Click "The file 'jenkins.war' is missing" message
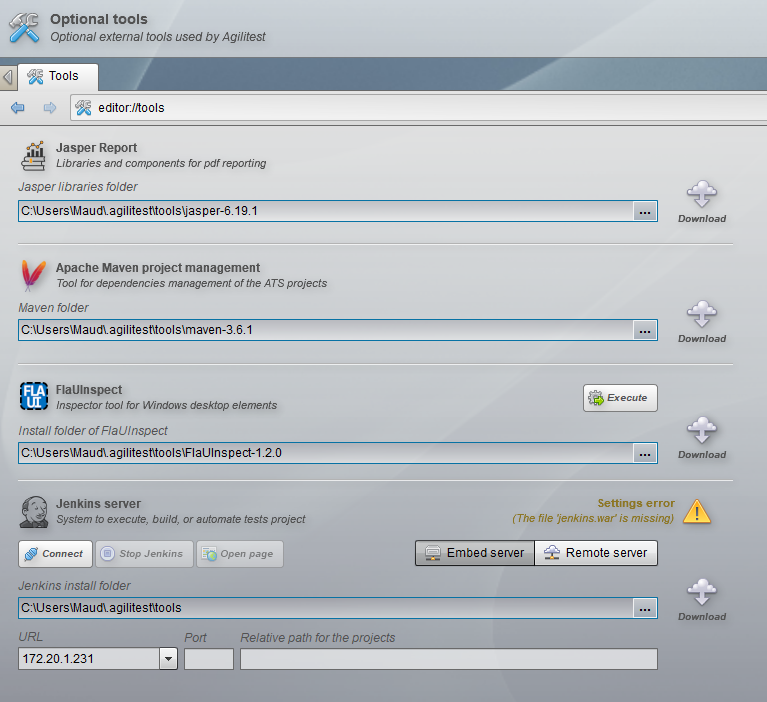The width and height of the screenshot is (767, 702). coord(593,518)
